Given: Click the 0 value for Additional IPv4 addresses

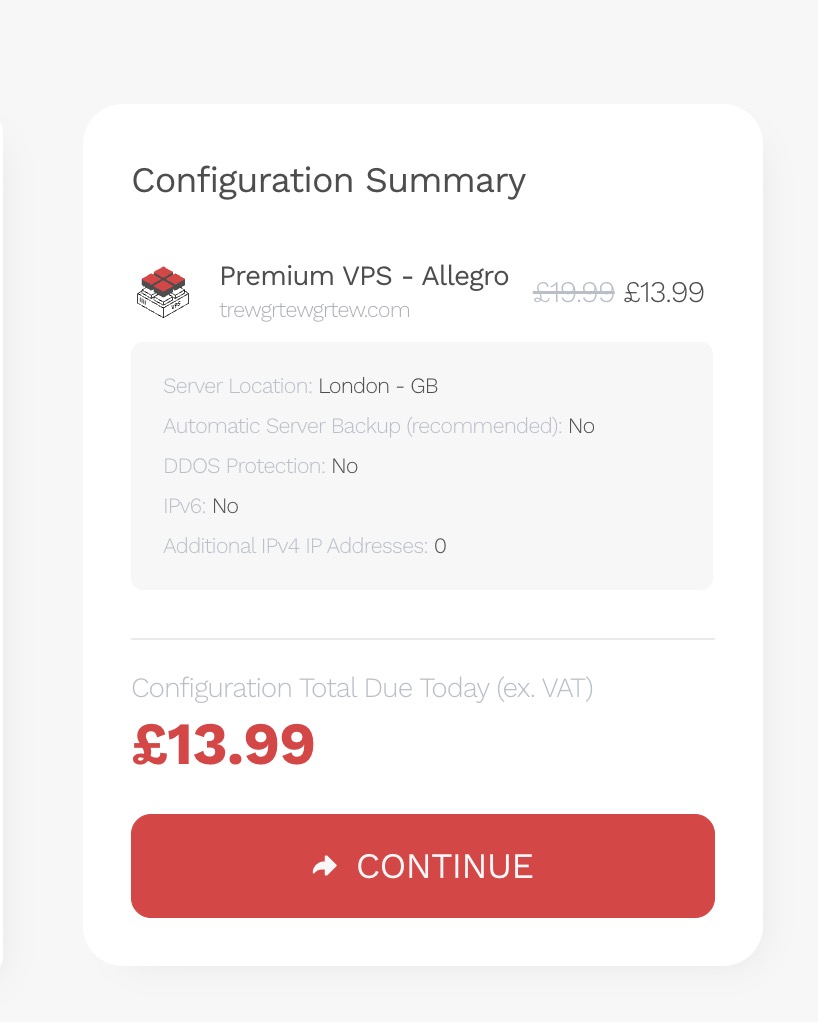Looking at the screenshot, I should [440, 546].
